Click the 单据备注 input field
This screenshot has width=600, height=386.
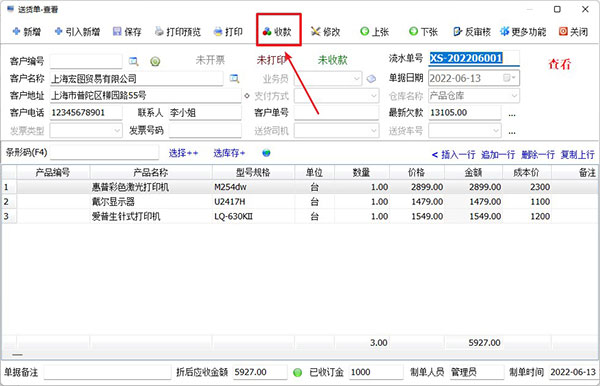107,372
